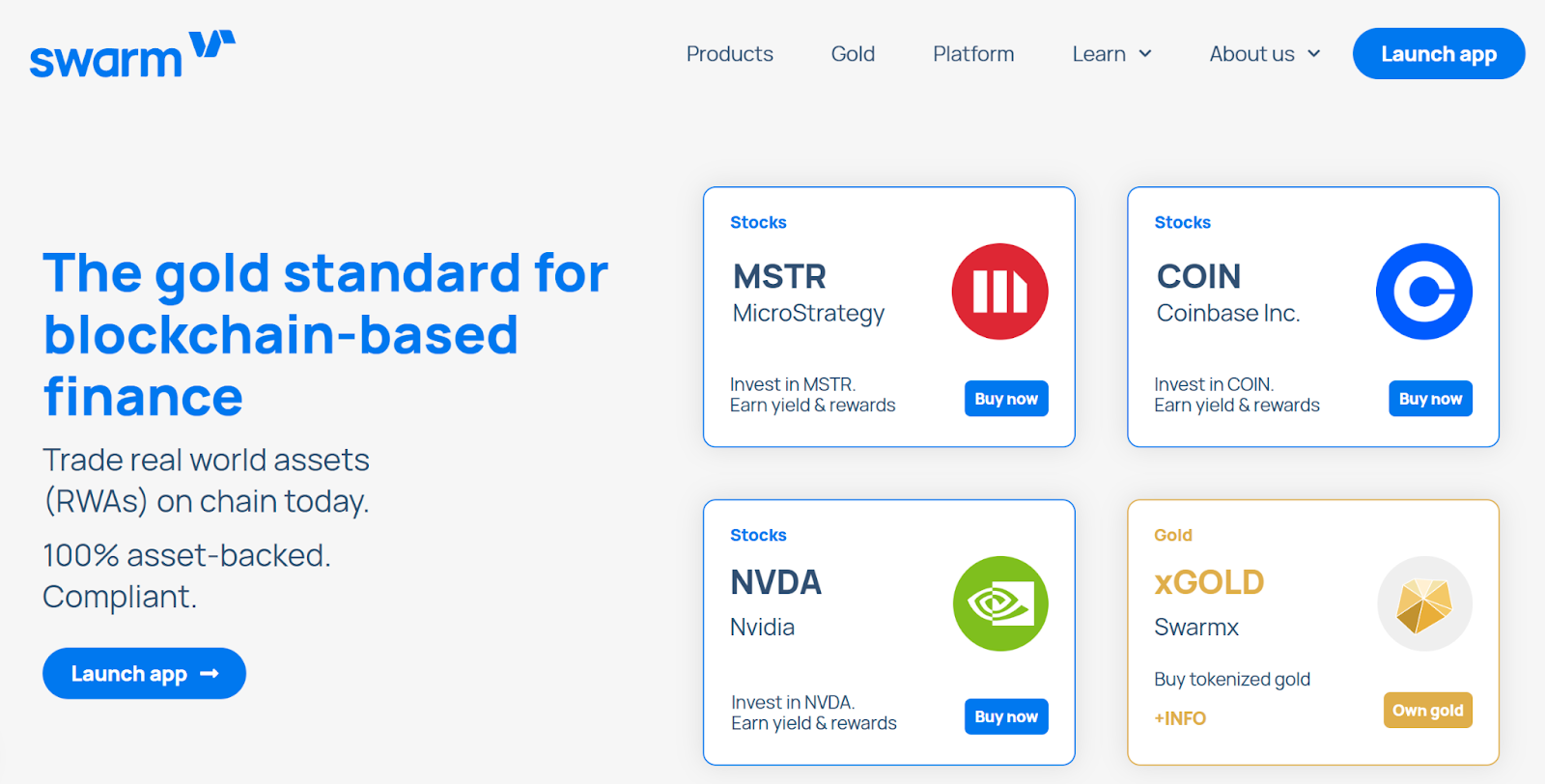Image resolution: width=1545 pixels, height=784 pixels.
Task: Click the Stocks label on COIN card
Action: (x=1182, y=222)
